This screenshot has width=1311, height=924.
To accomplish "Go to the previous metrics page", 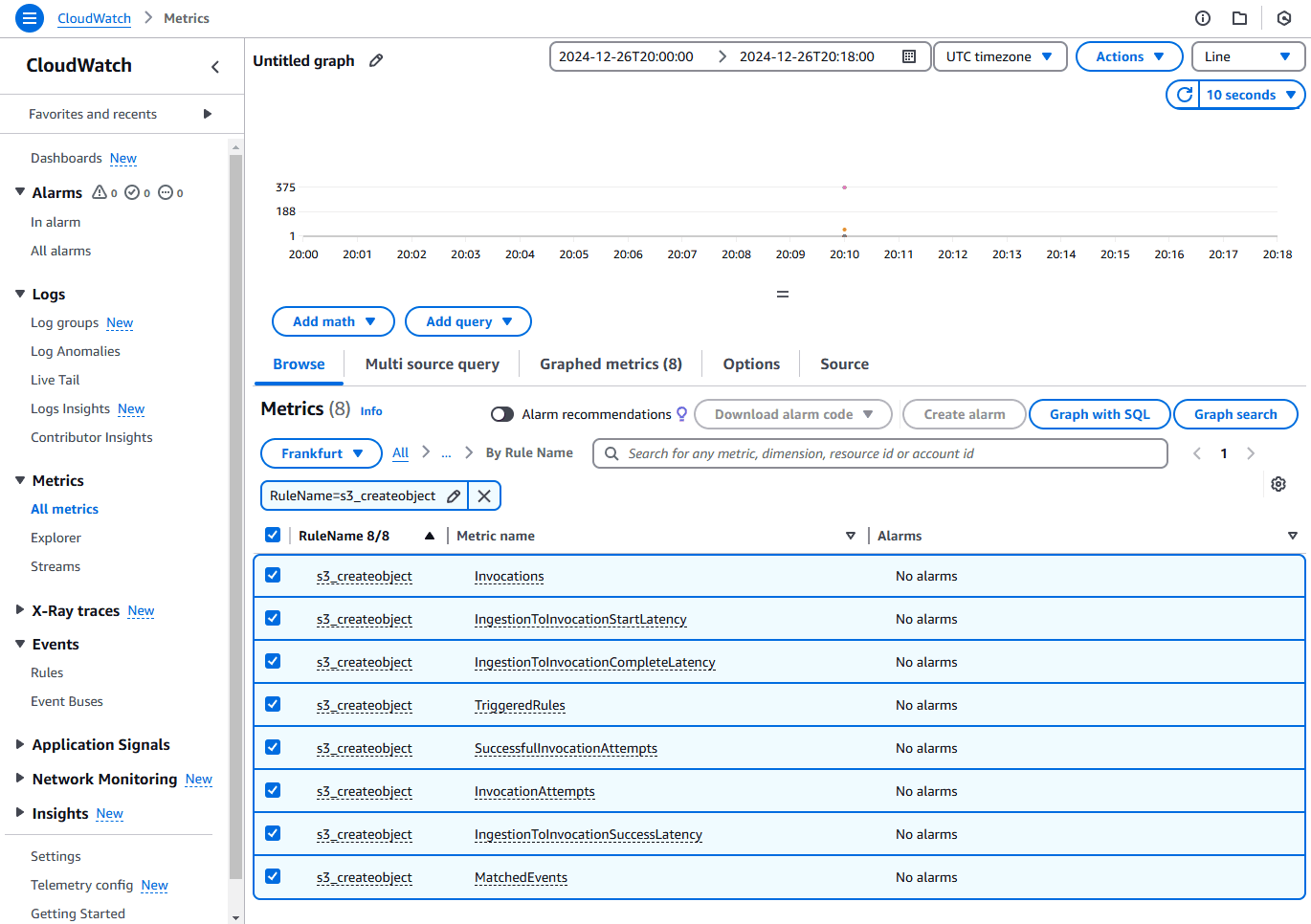I will (1197, 453).
